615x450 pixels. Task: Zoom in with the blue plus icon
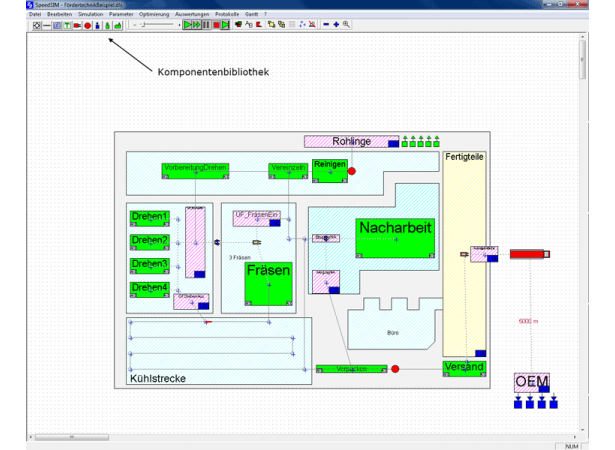336,24
